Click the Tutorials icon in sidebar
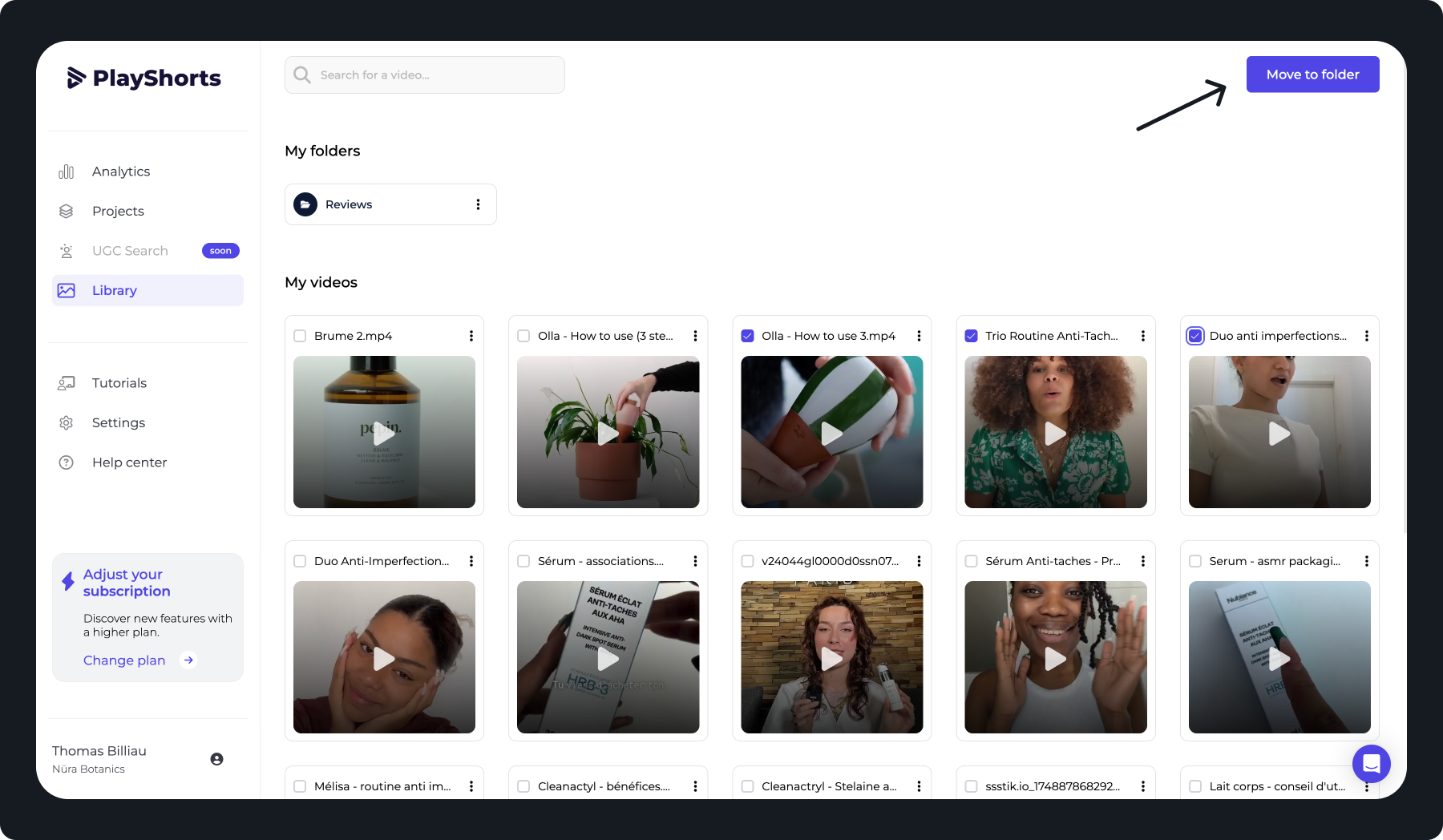 click(67, 383)
